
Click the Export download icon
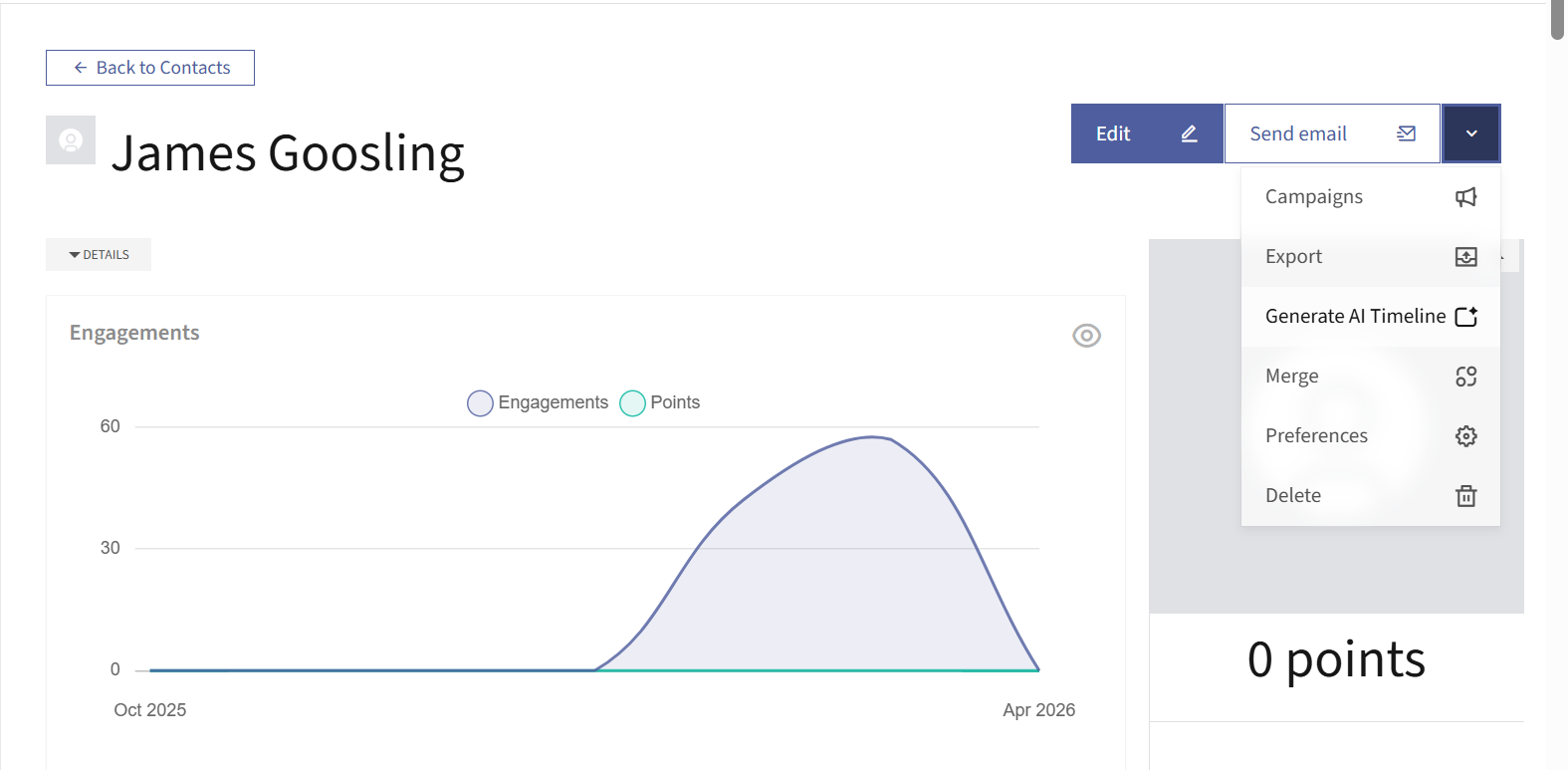1465,257
